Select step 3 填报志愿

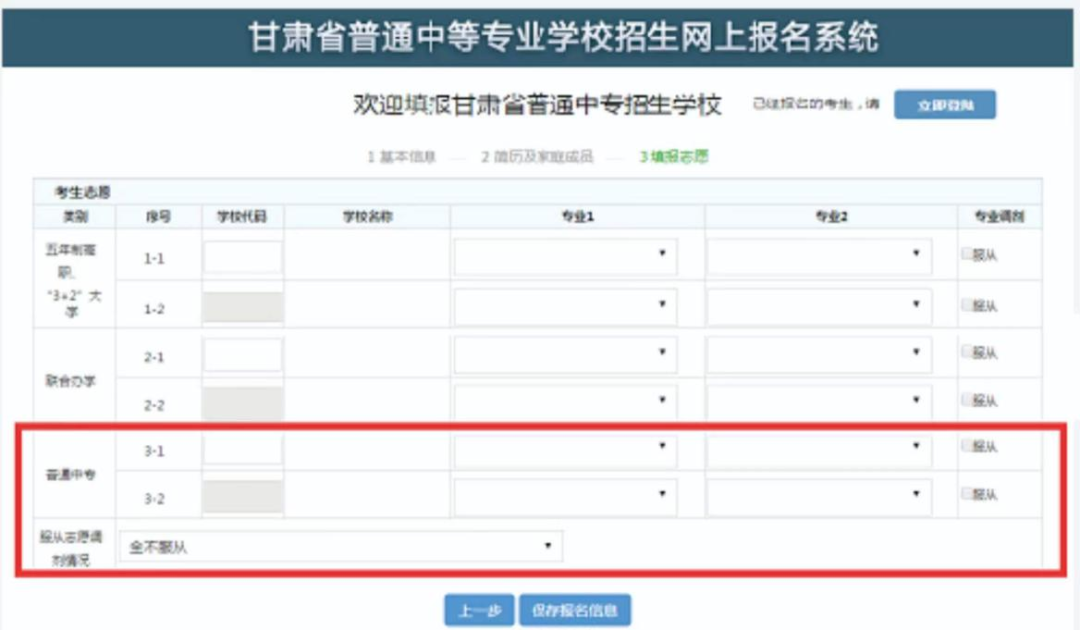(x=674, y=157)
